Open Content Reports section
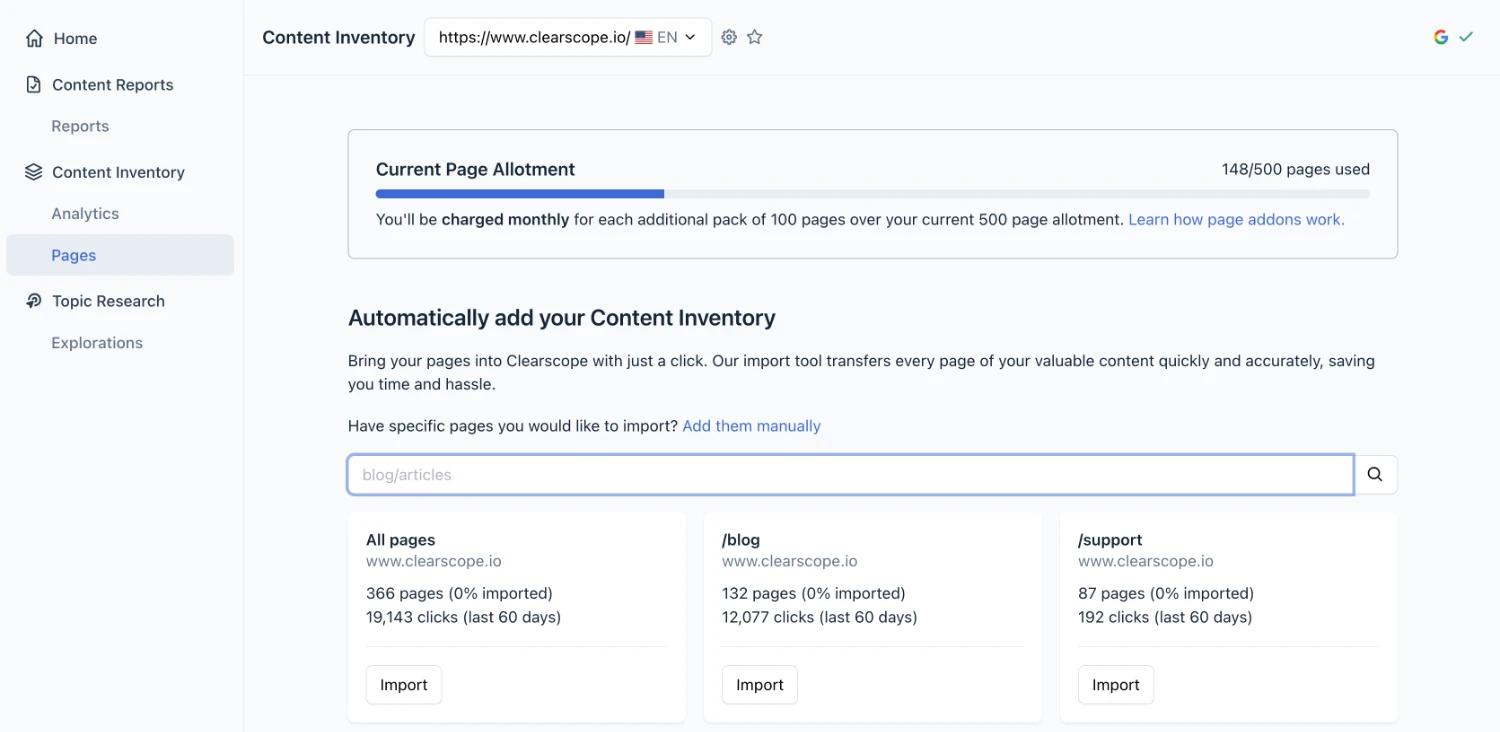Screen dimensions: 1500x732 (x=113, y=85)
